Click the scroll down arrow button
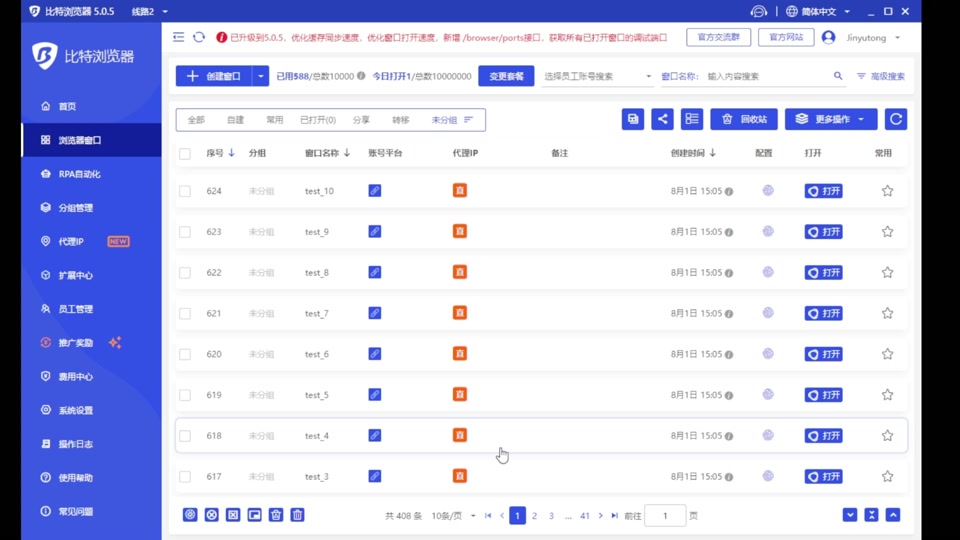Viewport: 960px width, 540px height. point(850,515)
